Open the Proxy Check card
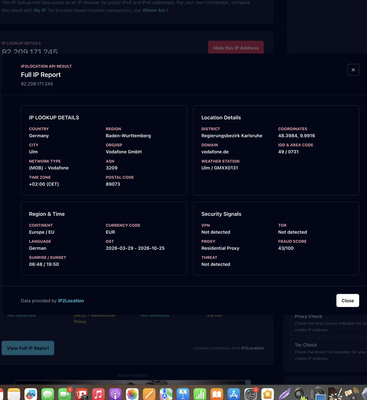367x400 pixels. tap(328, 323)
